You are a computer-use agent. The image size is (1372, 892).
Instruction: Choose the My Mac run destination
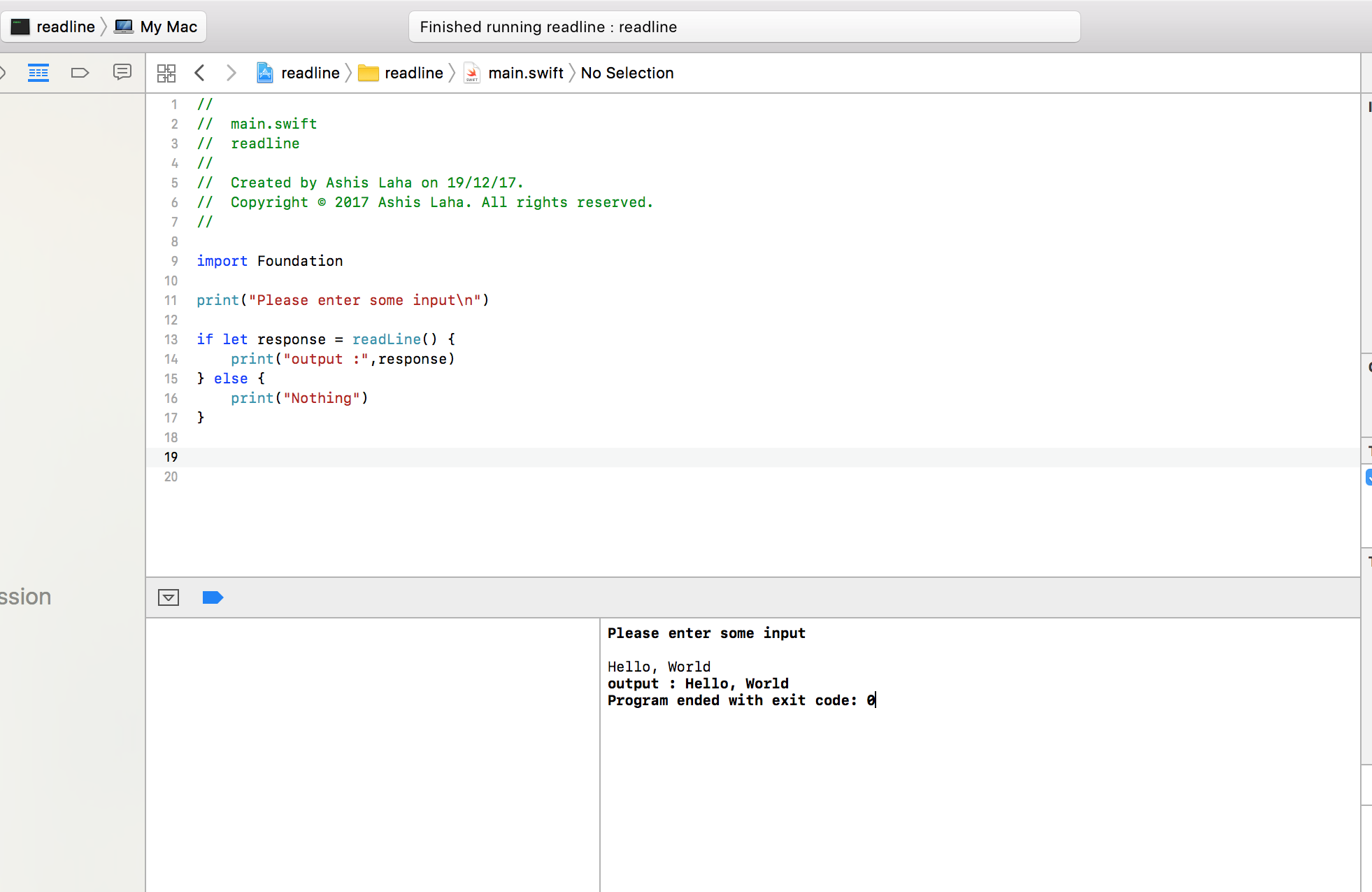coord(156,27)
